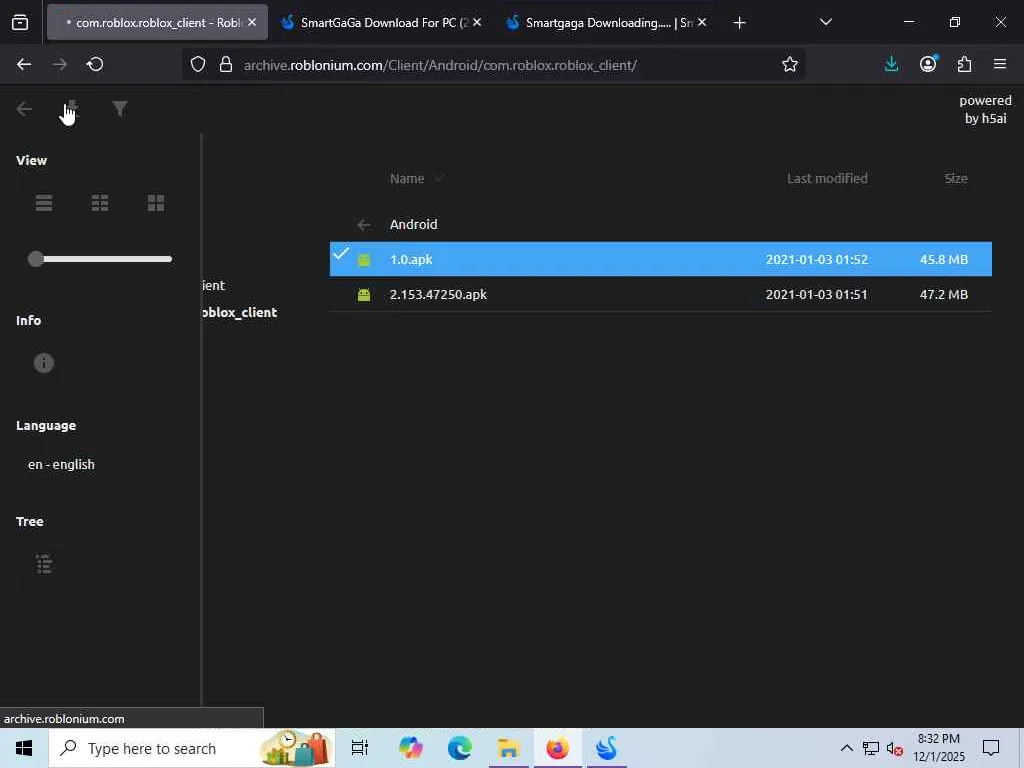This screenshot has width=1024, height=768.
Task: Switch to details list view
Action: point(44,203)
